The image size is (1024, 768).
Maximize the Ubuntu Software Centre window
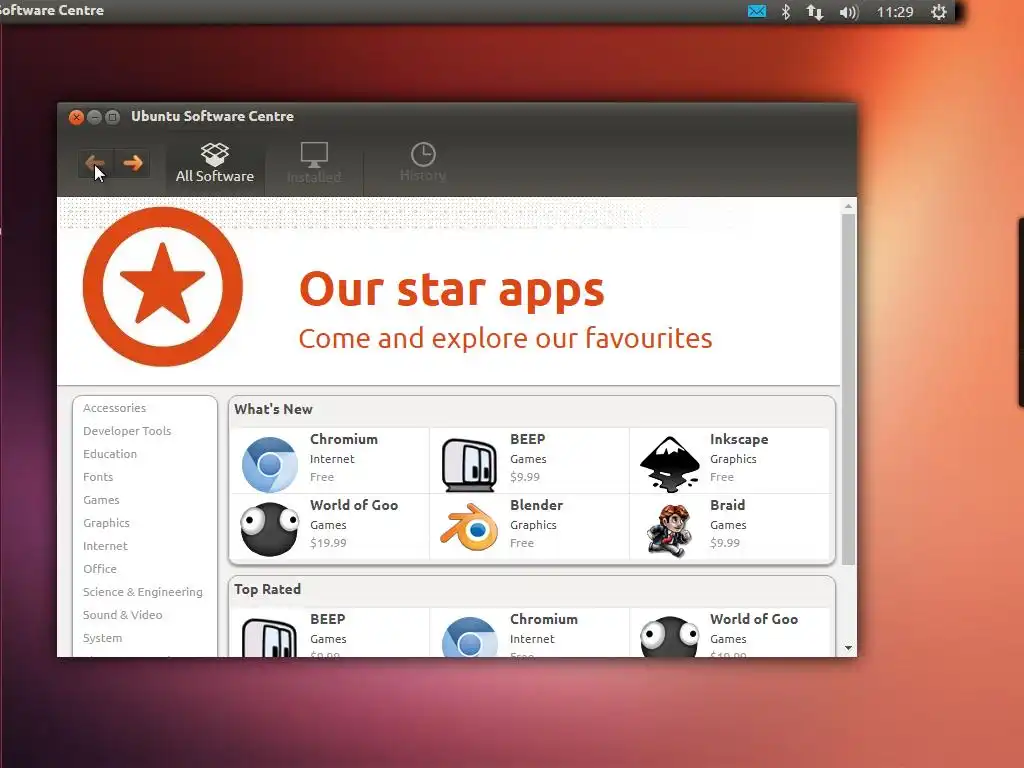click(x=112, y=117)
